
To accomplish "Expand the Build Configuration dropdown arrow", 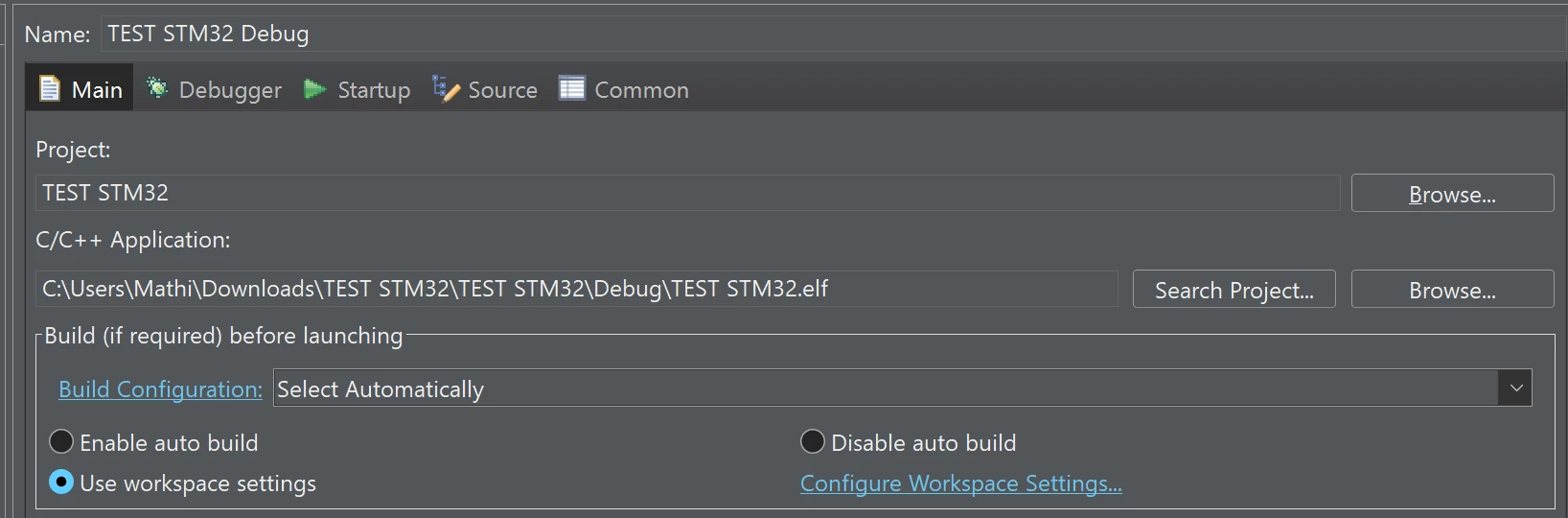I will (x=1515, y=388).
